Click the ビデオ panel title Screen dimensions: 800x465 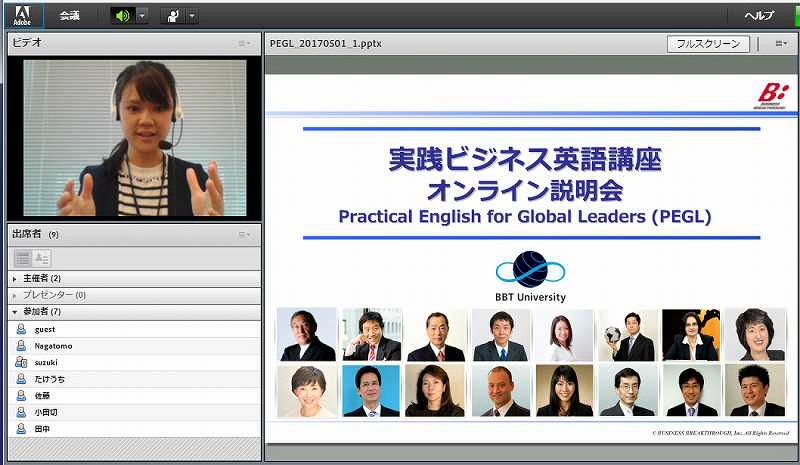[x=27, y=43]
